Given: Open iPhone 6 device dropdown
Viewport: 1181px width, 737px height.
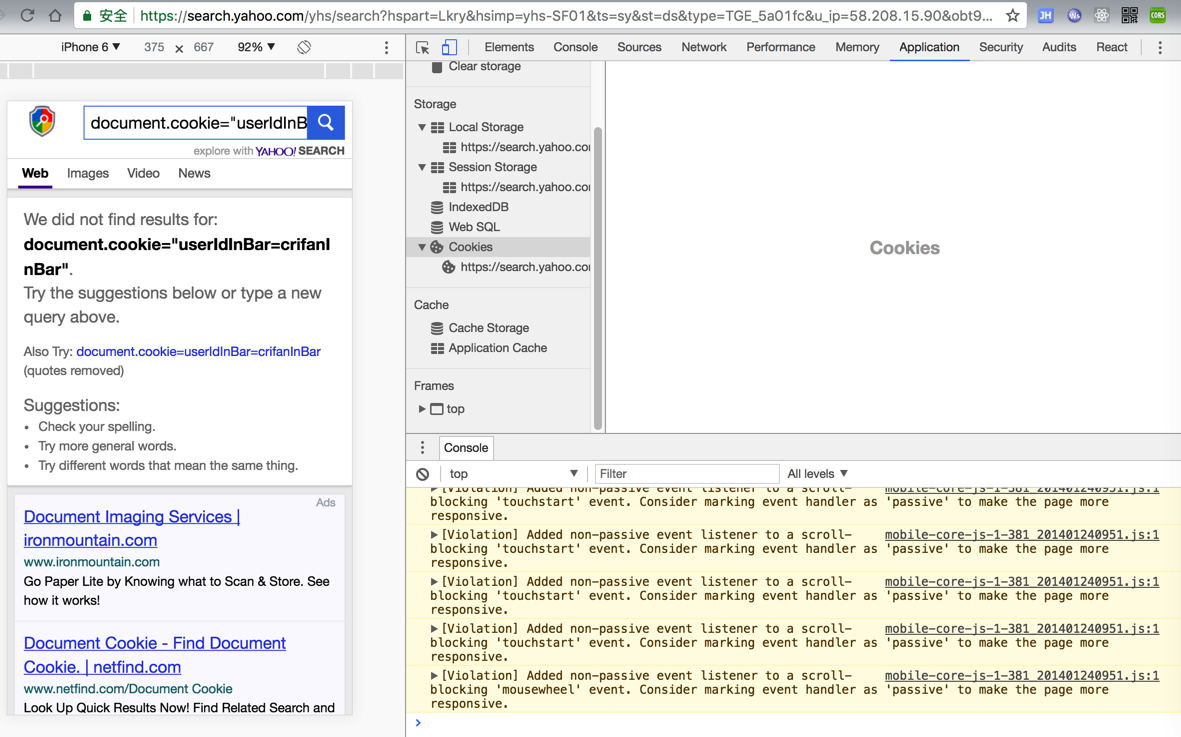Looking at the screenshot, I should pos(90,47).
